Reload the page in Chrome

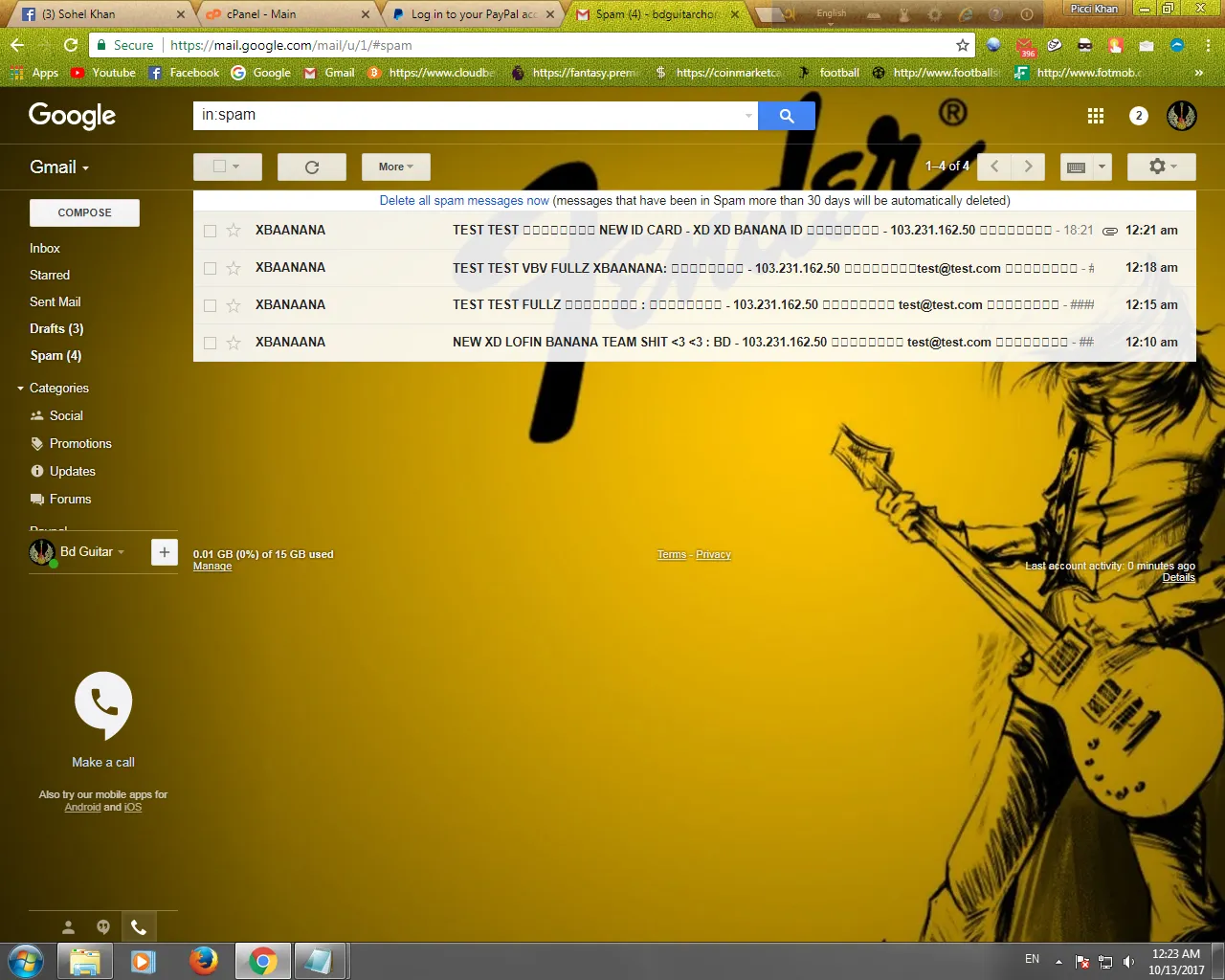(x=70, y=45)
